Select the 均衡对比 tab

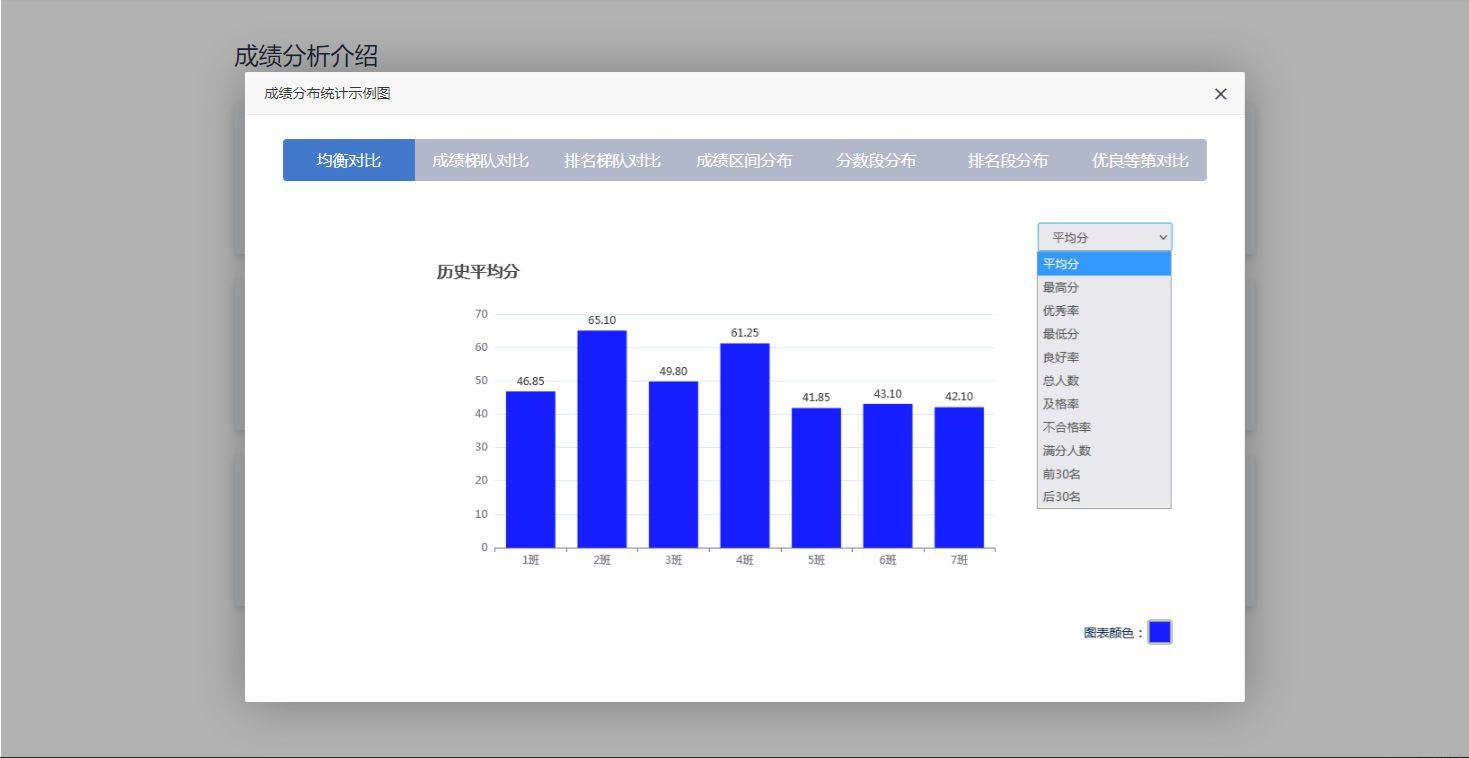click(x=349, y=160)
